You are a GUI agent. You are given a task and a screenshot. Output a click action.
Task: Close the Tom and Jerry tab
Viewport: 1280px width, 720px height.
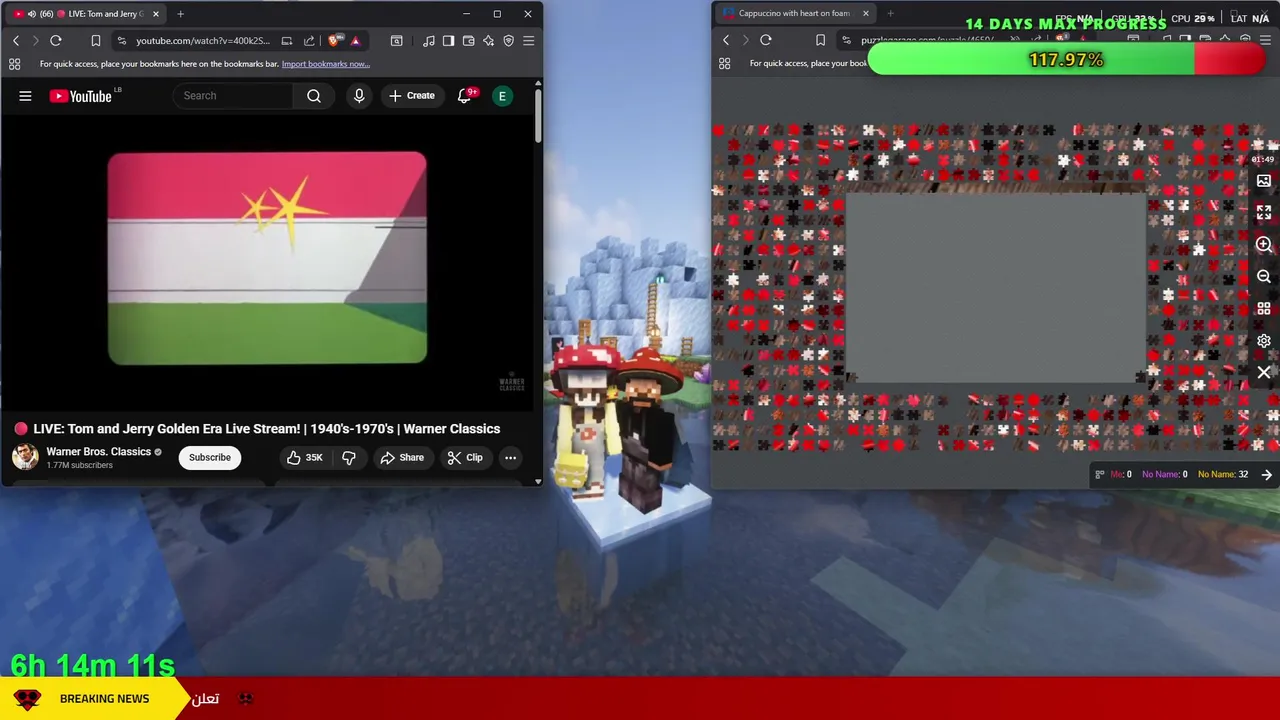coord(155,14)
